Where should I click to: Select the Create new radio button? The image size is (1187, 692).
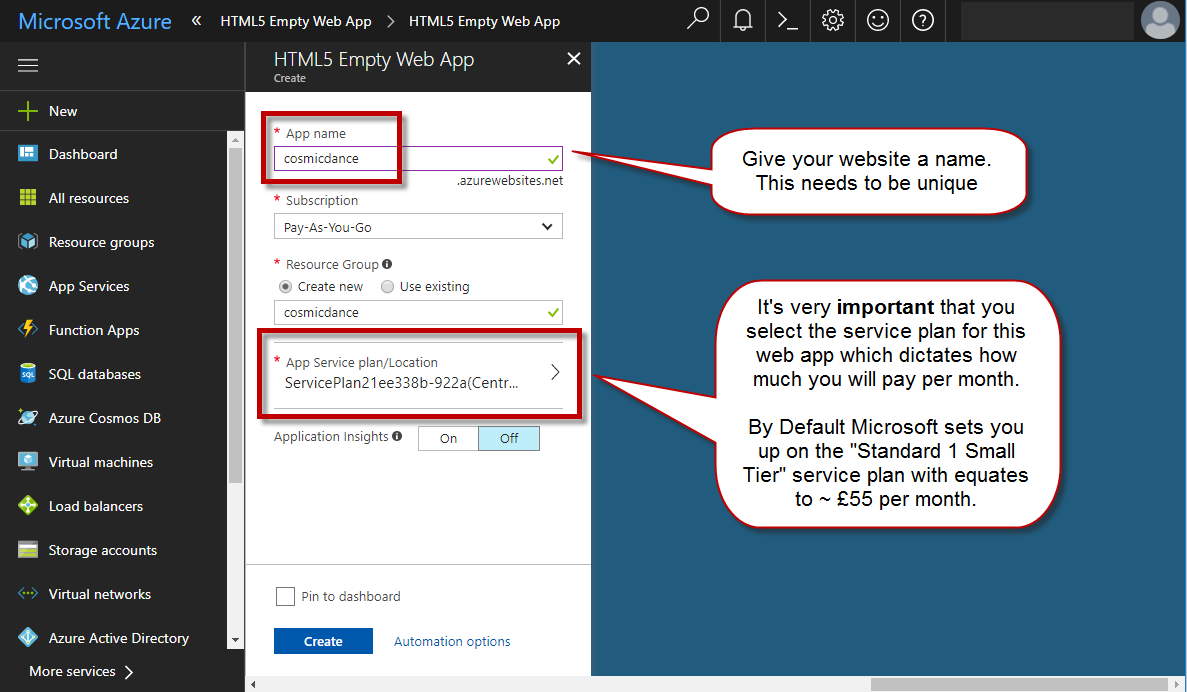285,287
